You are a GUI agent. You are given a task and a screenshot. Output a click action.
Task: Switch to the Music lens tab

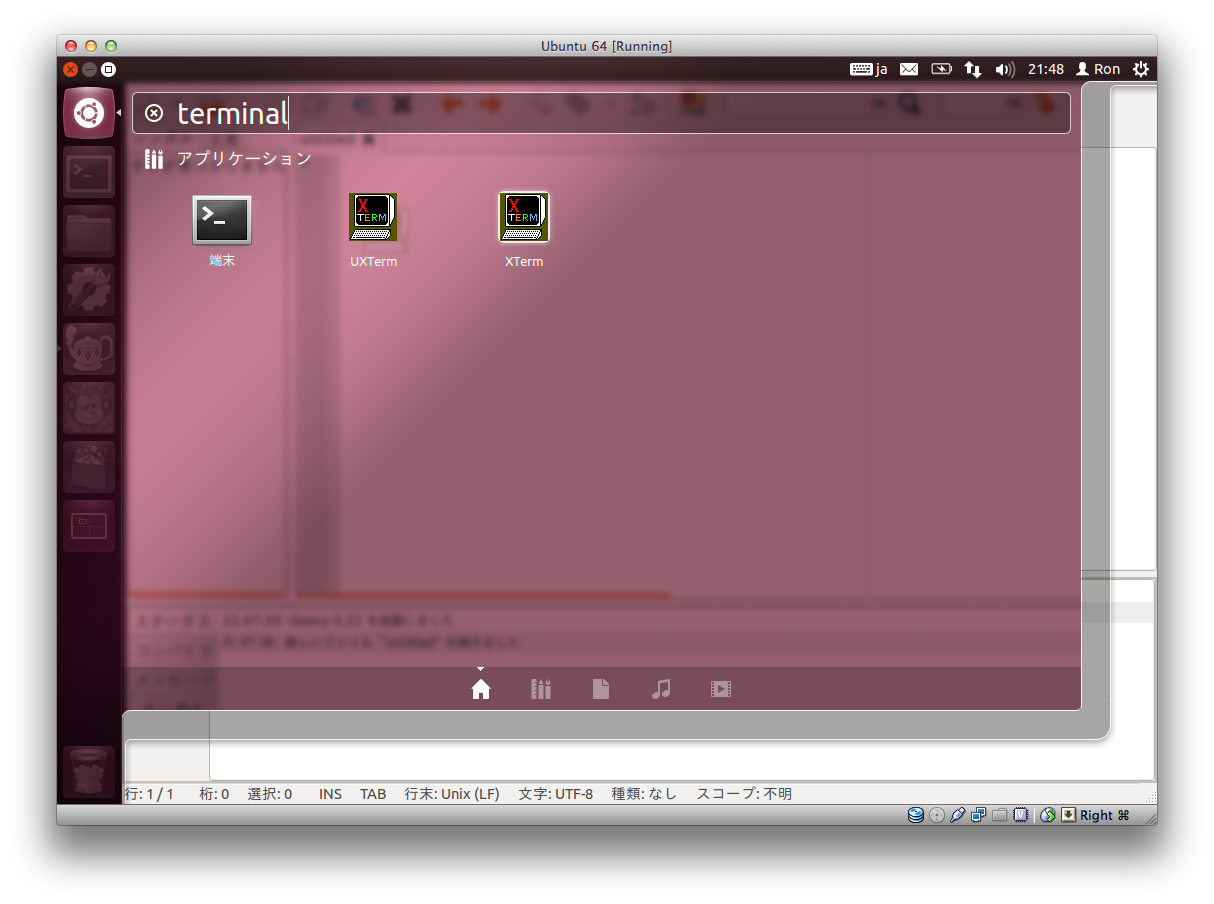tap(661, 689)
